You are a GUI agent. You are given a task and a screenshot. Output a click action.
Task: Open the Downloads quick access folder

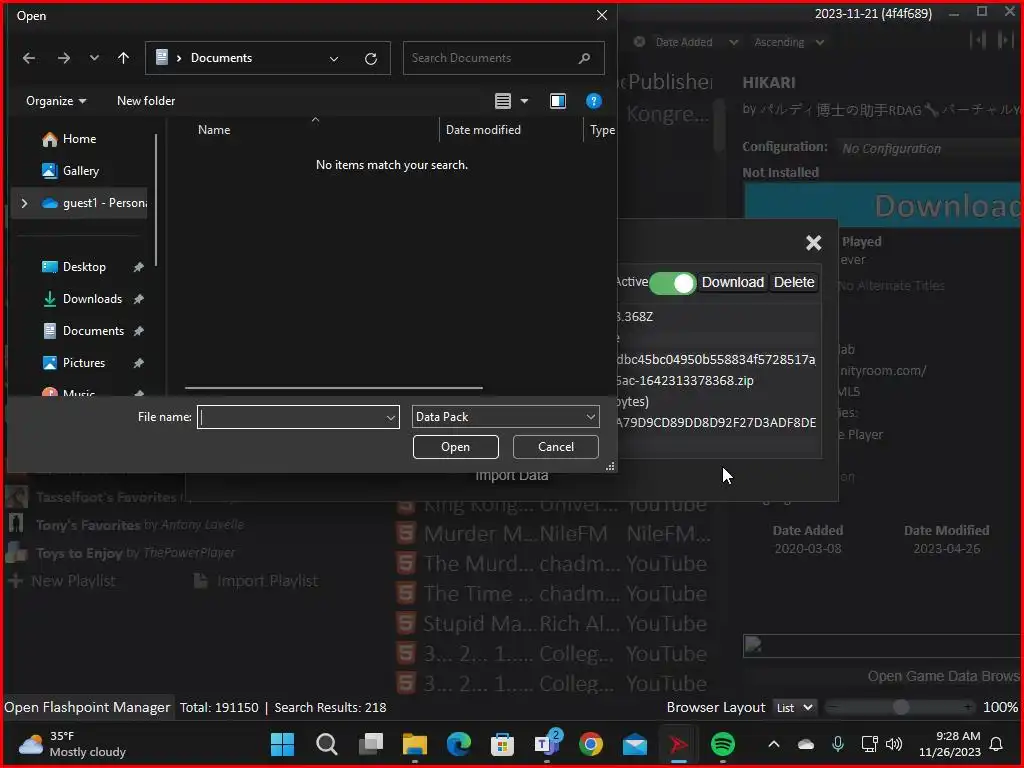[x=91, y=298]
